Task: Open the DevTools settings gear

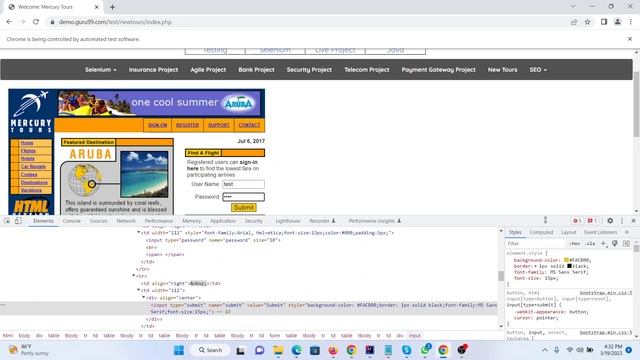Action: coord(610,220)
